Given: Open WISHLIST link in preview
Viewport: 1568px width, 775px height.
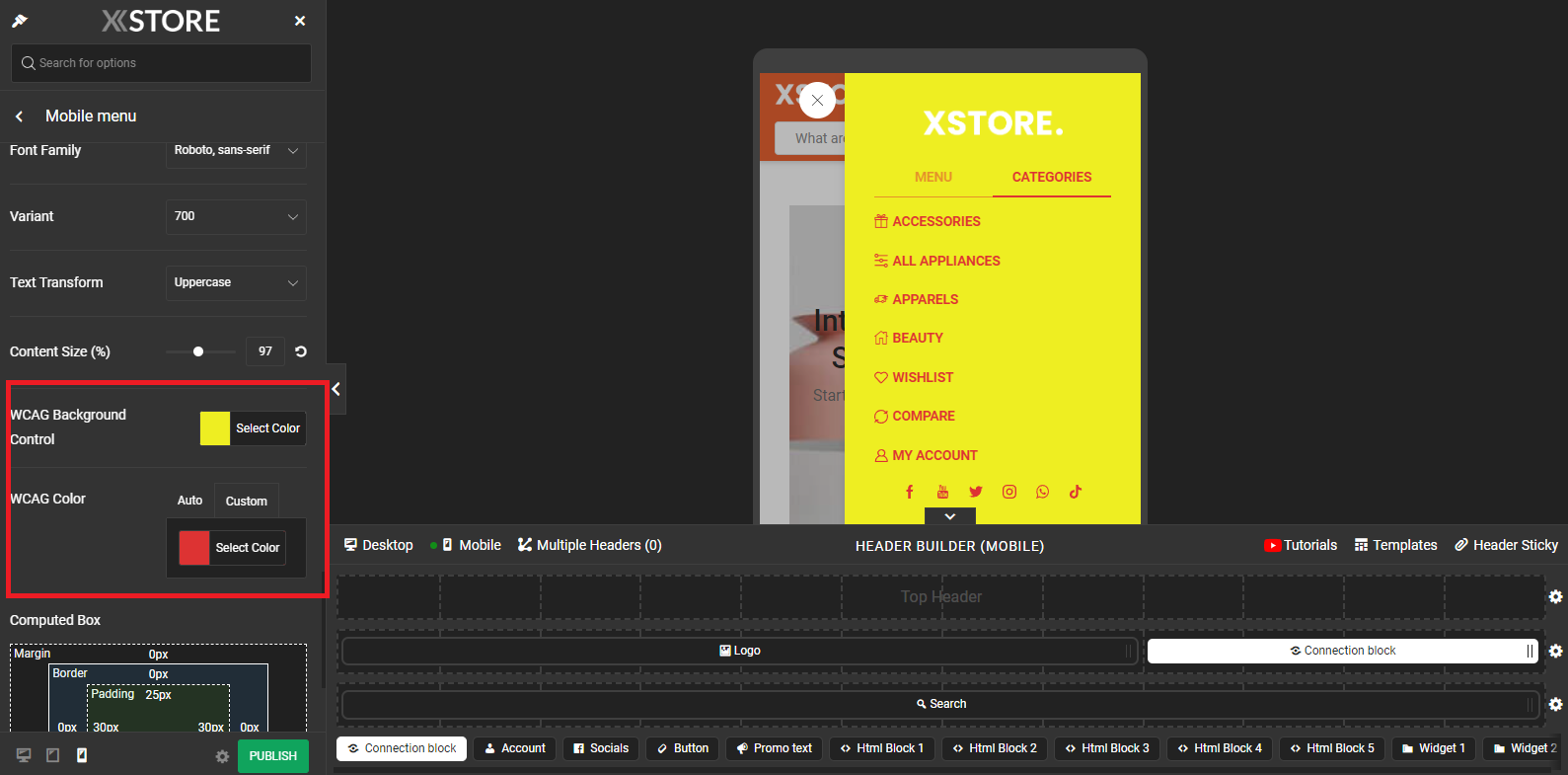Looking at the screenshot, I should tap(914, 377).
